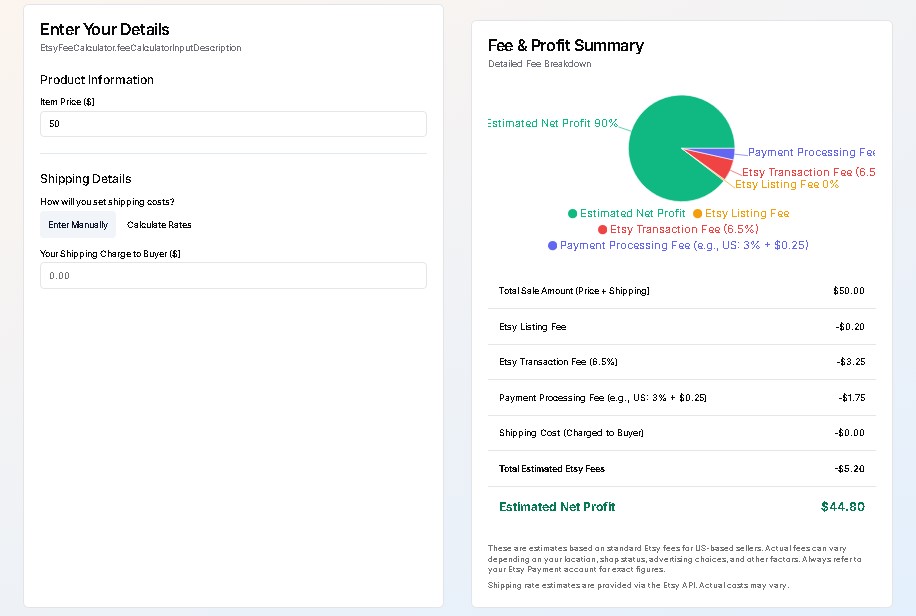Click orange Etsy Listing Fee legend dot
The image size is (916, 616).
[698, 213]
